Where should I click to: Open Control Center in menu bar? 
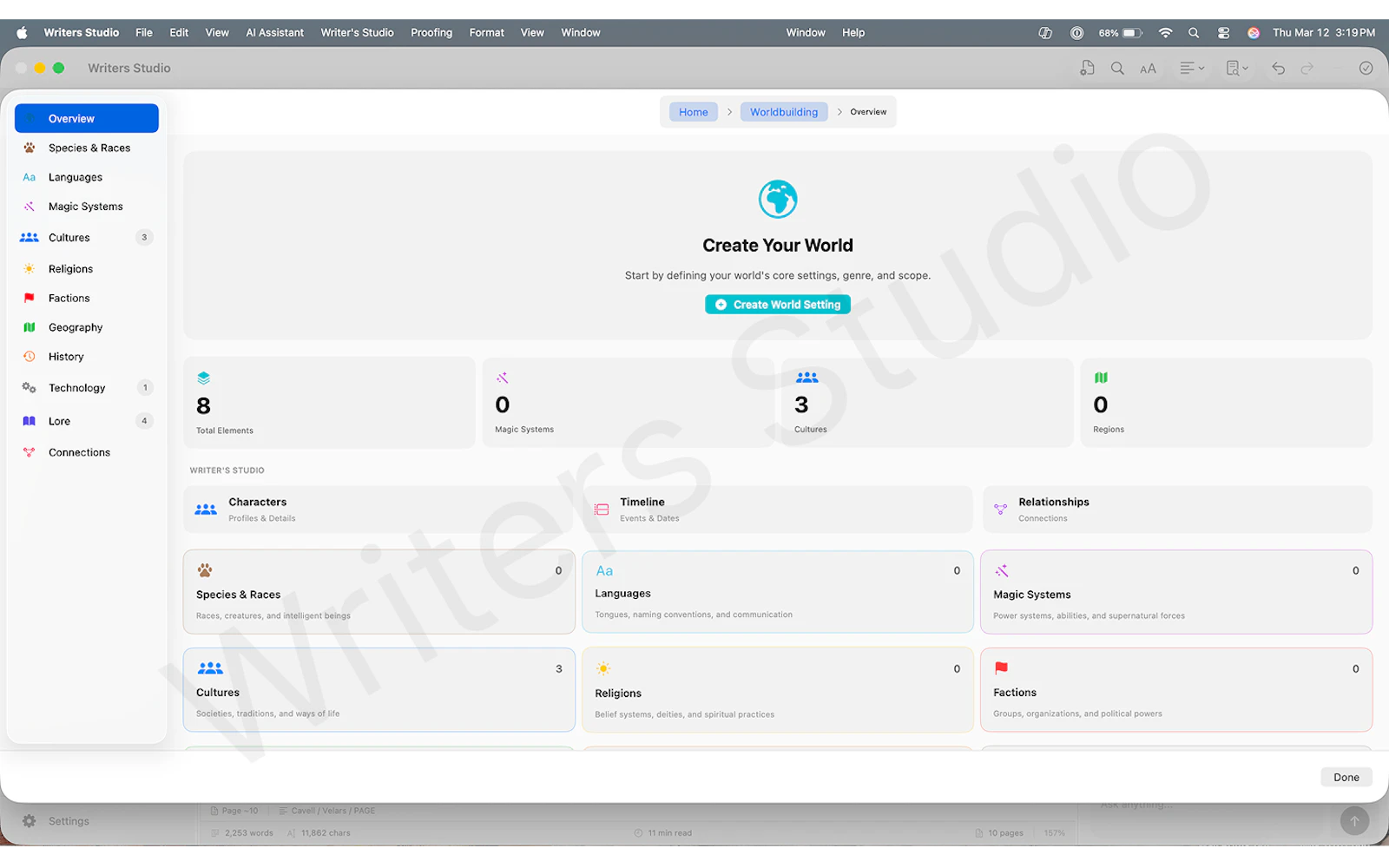[1223, 32]
